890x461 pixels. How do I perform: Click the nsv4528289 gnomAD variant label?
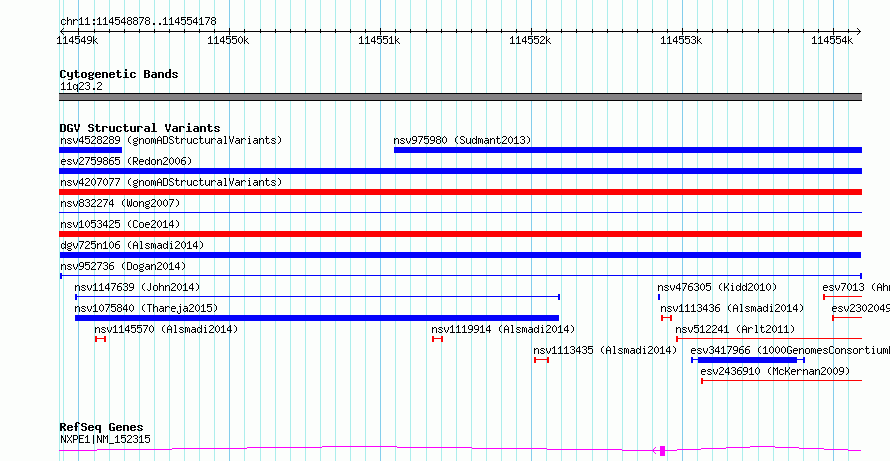pos(171,140)
